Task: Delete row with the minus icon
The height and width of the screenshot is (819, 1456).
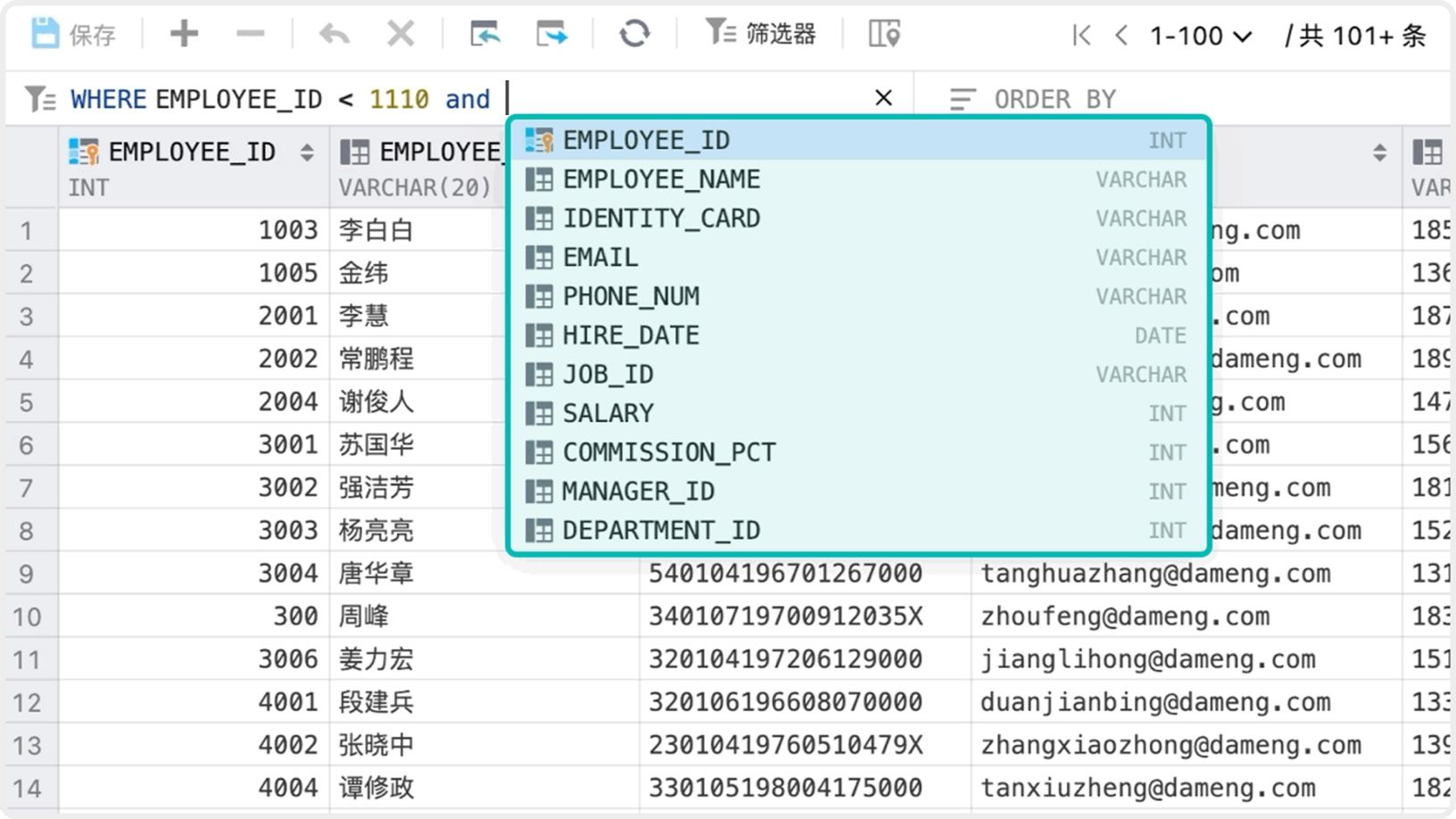Action: pyautogui.click(x=251, y=34)
